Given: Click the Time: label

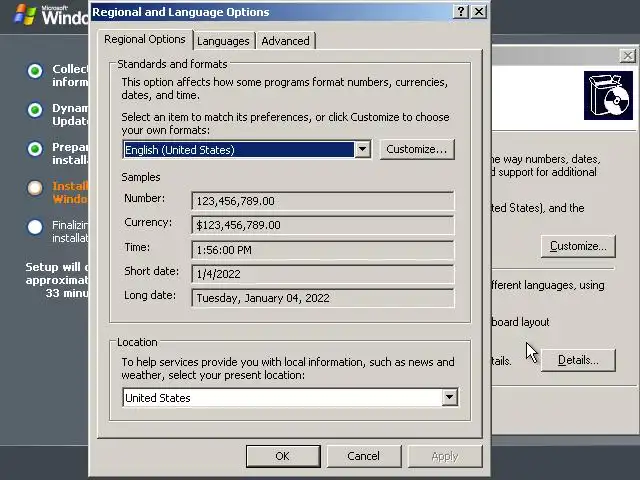Looking at the screenshot, I should coord(137,247).
